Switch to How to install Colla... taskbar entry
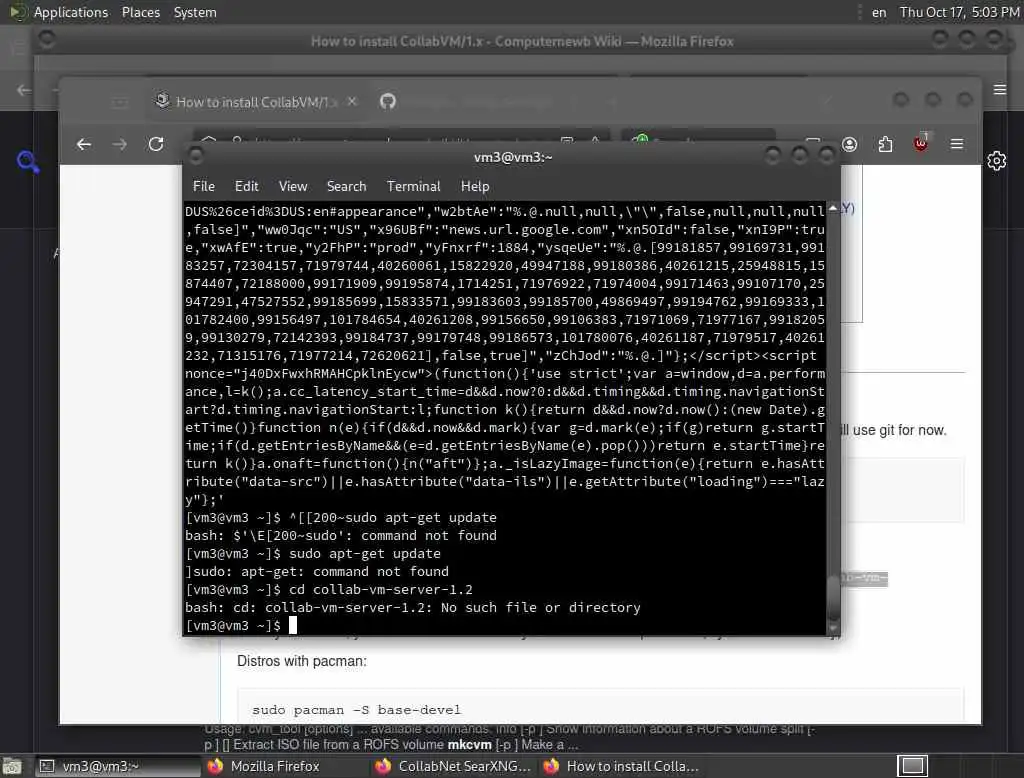1024x778 pixels. [622, 766]
